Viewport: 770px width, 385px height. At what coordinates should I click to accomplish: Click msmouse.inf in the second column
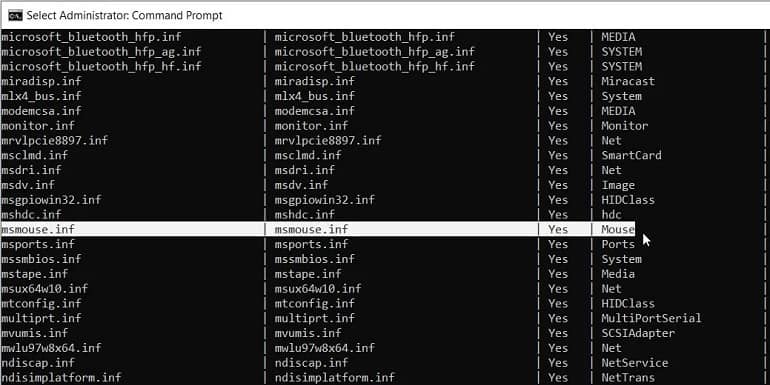coord(311,229)
